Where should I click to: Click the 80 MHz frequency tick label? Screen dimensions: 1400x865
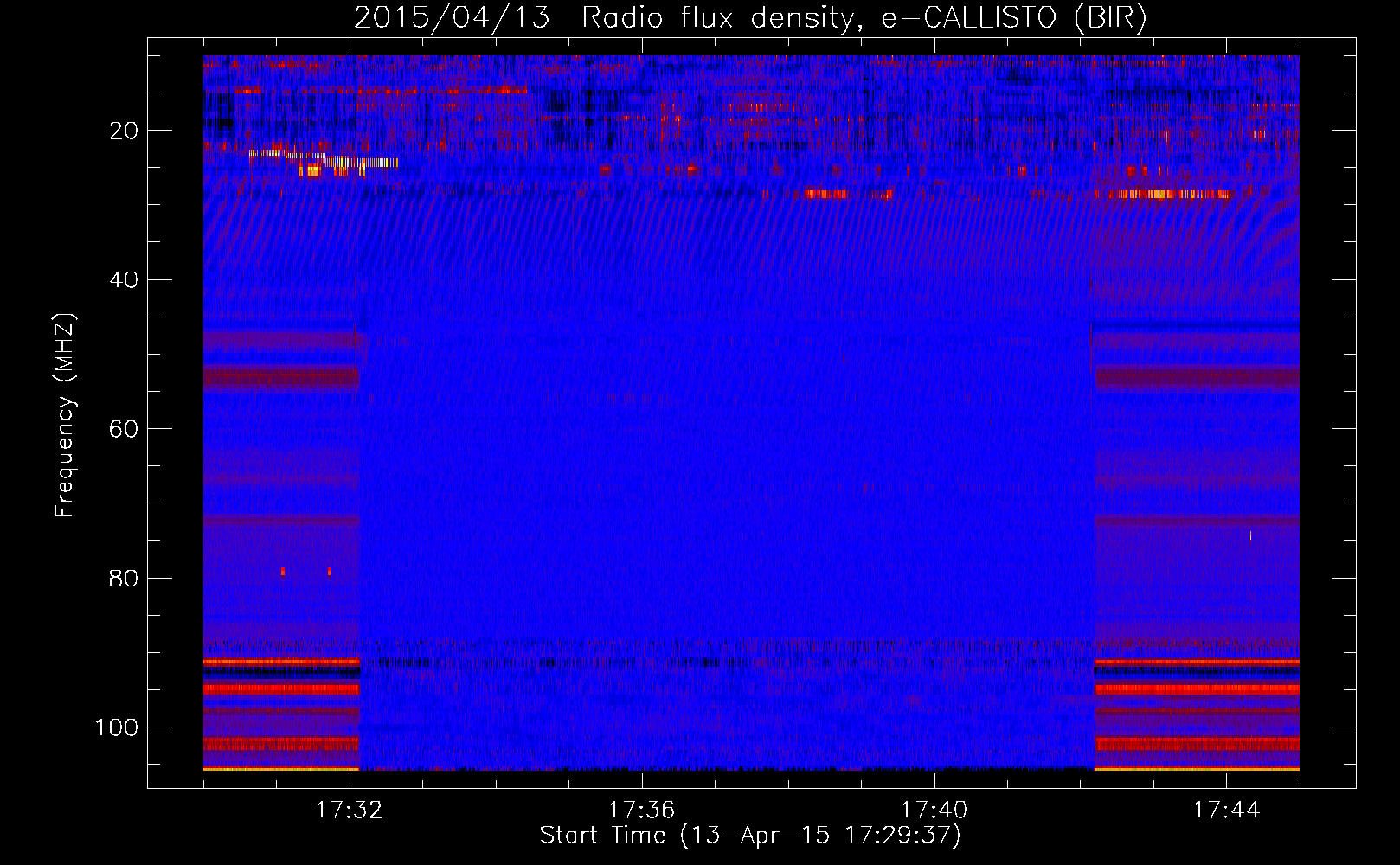pyautogui.click(x=125, y=579)
